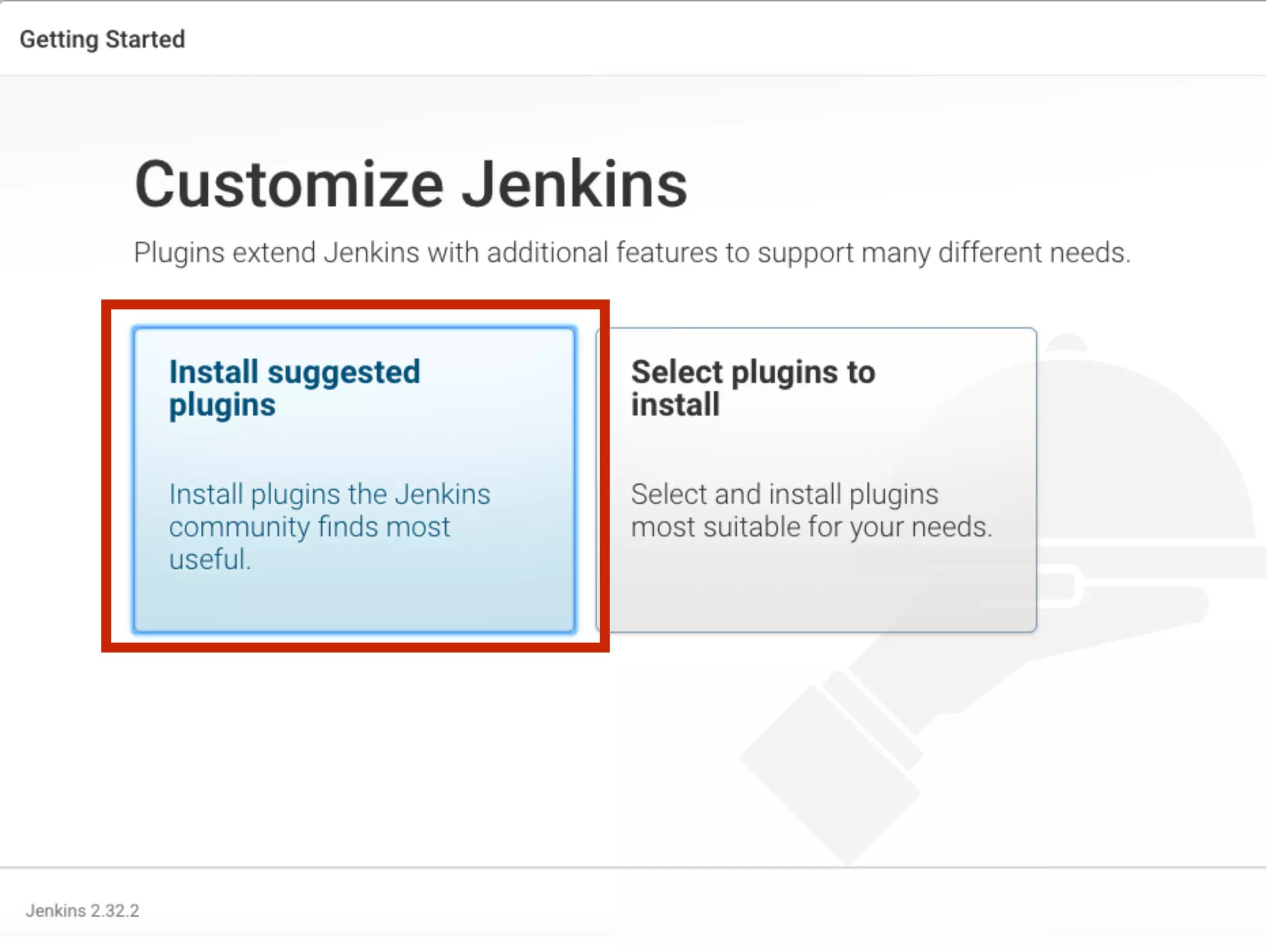The height and width of the screenshot is (952, 1270).
Task: Click the Jenkins 2.32.2 version label
Action: [x=82, y=910]
